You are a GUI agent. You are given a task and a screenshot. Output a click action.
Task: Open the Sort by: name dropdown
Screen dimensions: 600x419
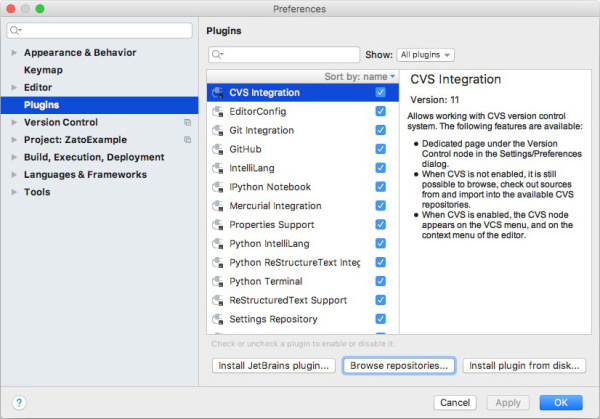(359, 77)
